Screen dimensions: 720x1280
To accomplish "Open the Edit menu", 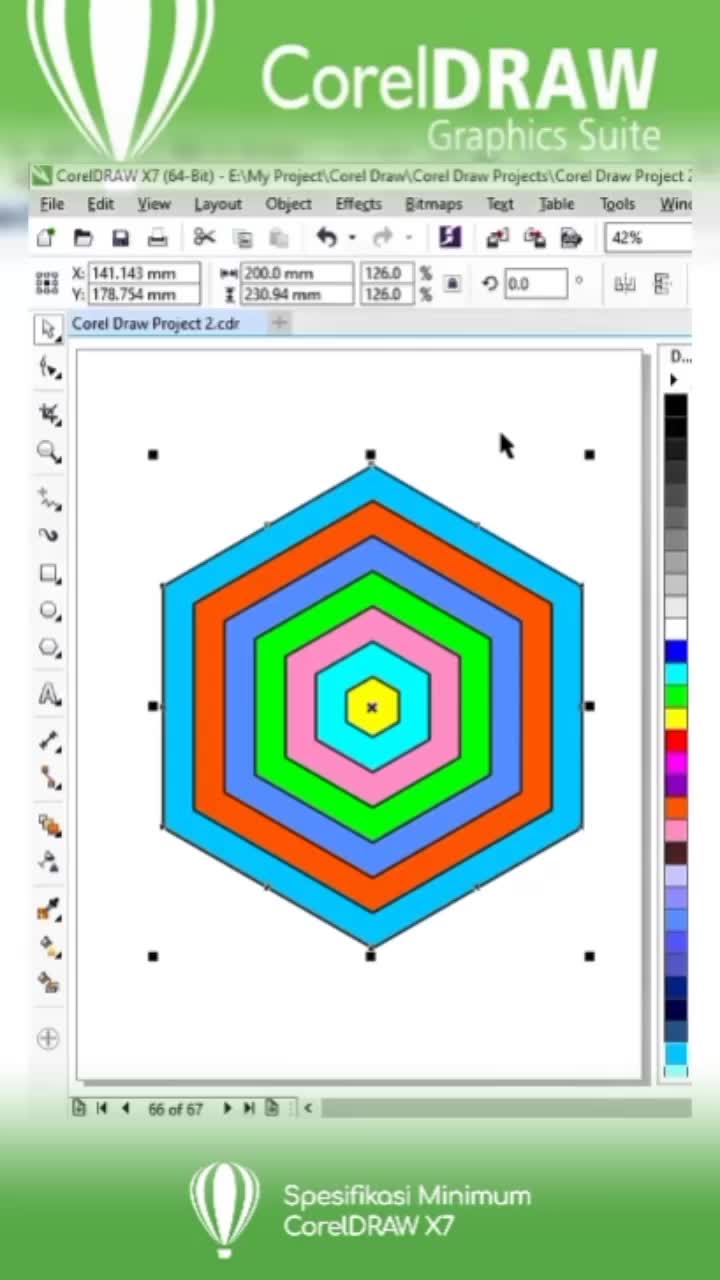I will 100,204.
